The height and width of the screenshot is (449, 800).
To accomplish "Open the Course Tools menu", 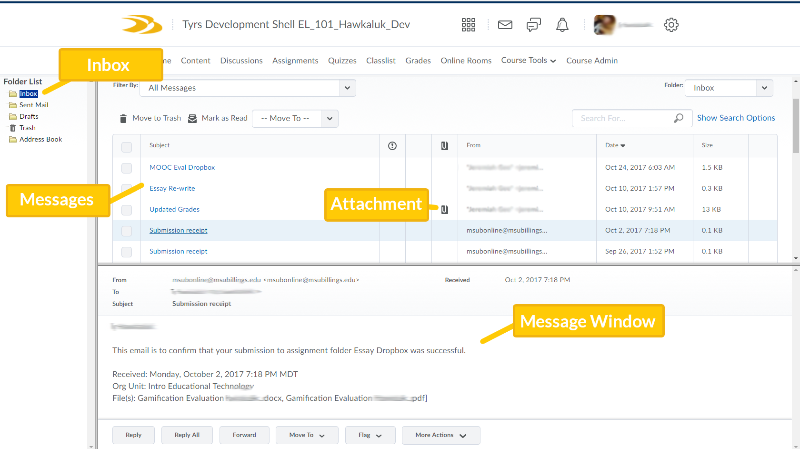I will pyautogui.click(x=528, y=61).
